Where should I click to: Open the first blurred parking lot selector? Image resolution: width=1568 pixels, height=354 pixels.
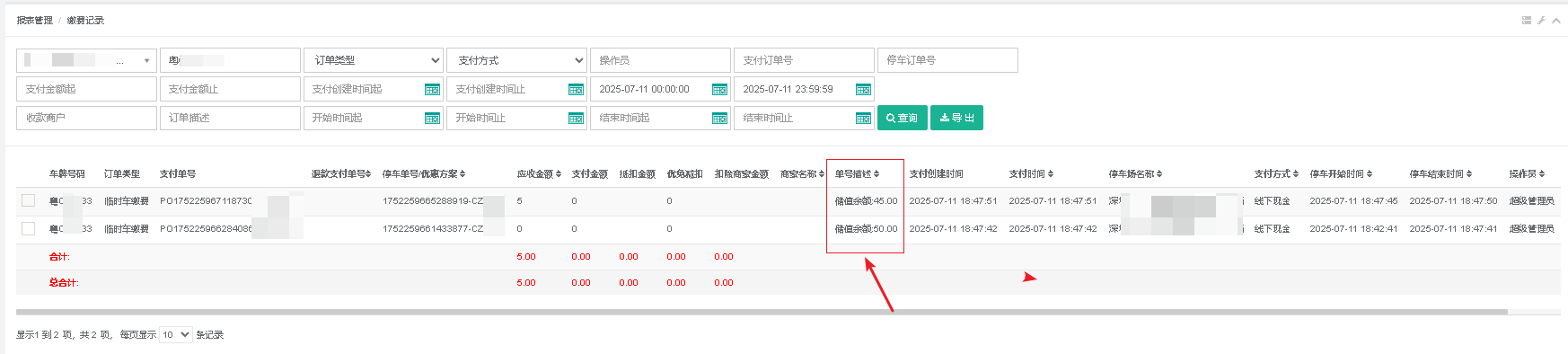coord(86,60)
